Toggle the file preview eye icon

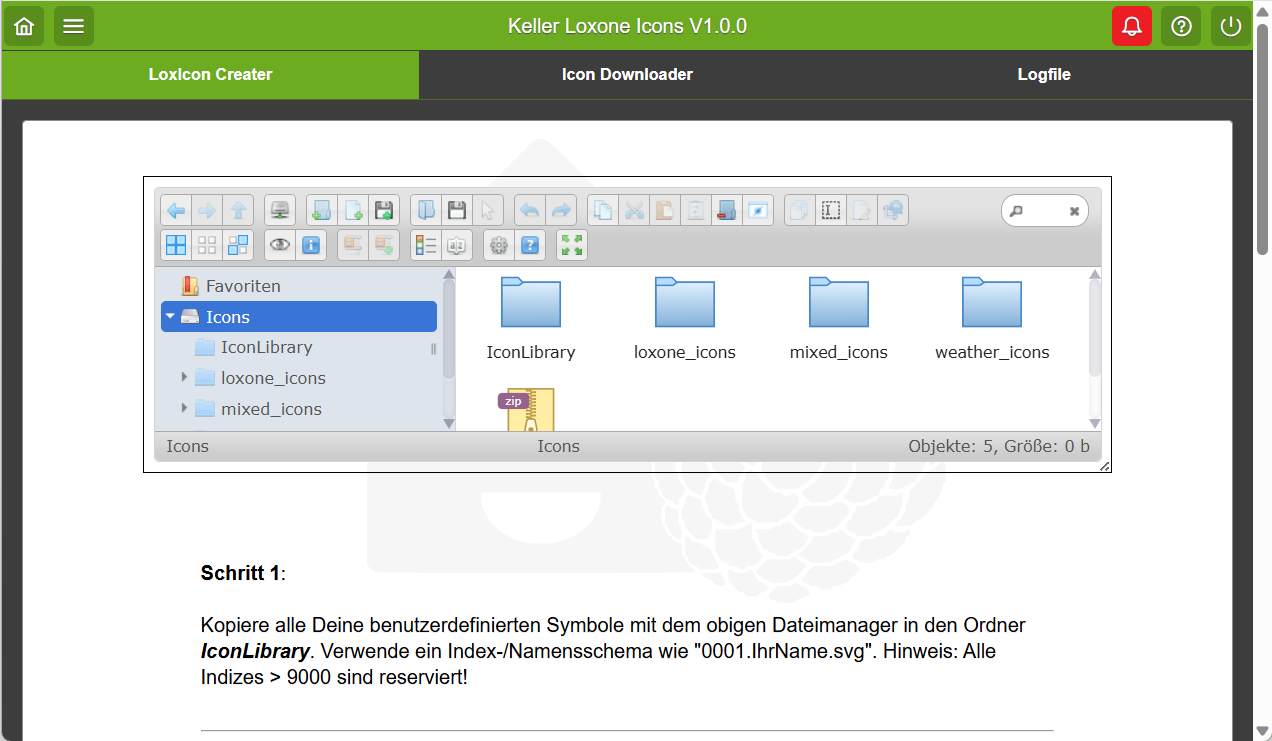pos(279,244)
